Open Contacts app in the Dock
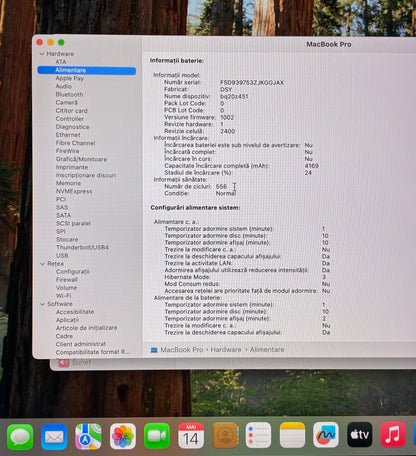This screenshot has height=456, width=416. (225, 435)
